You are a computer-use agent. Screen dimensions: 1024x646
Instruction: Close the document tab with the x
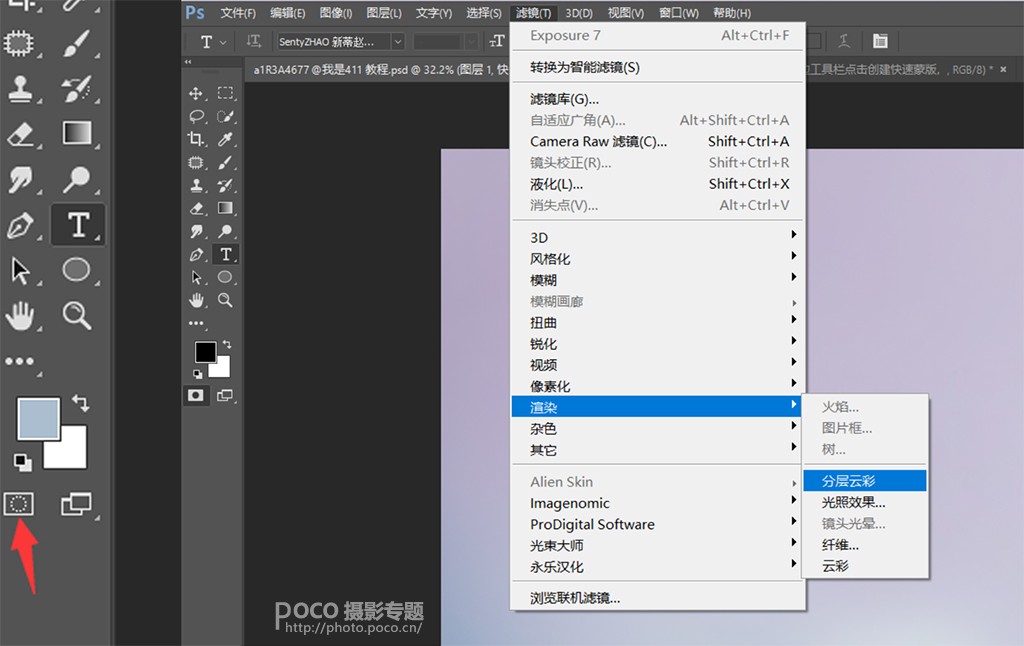click(1003, 69)
